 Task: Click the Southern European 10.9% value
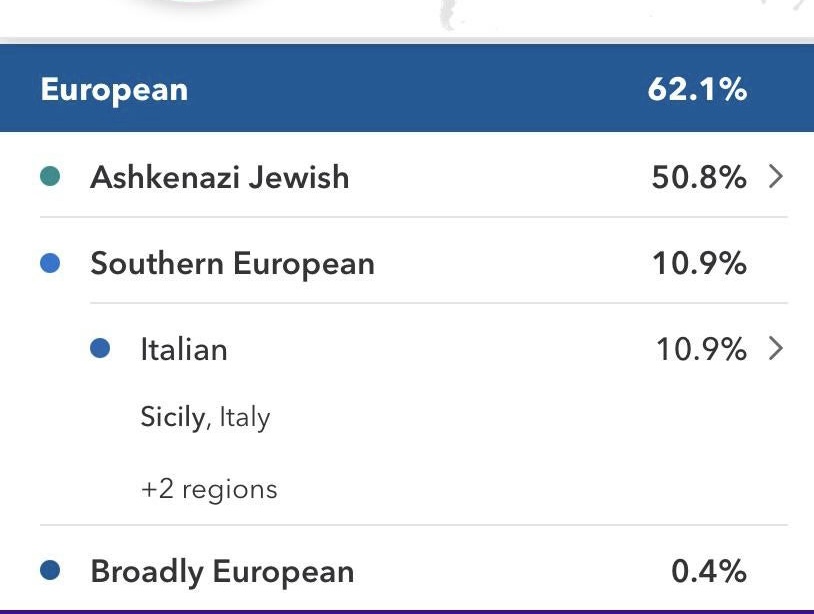(x=699, y=264)
